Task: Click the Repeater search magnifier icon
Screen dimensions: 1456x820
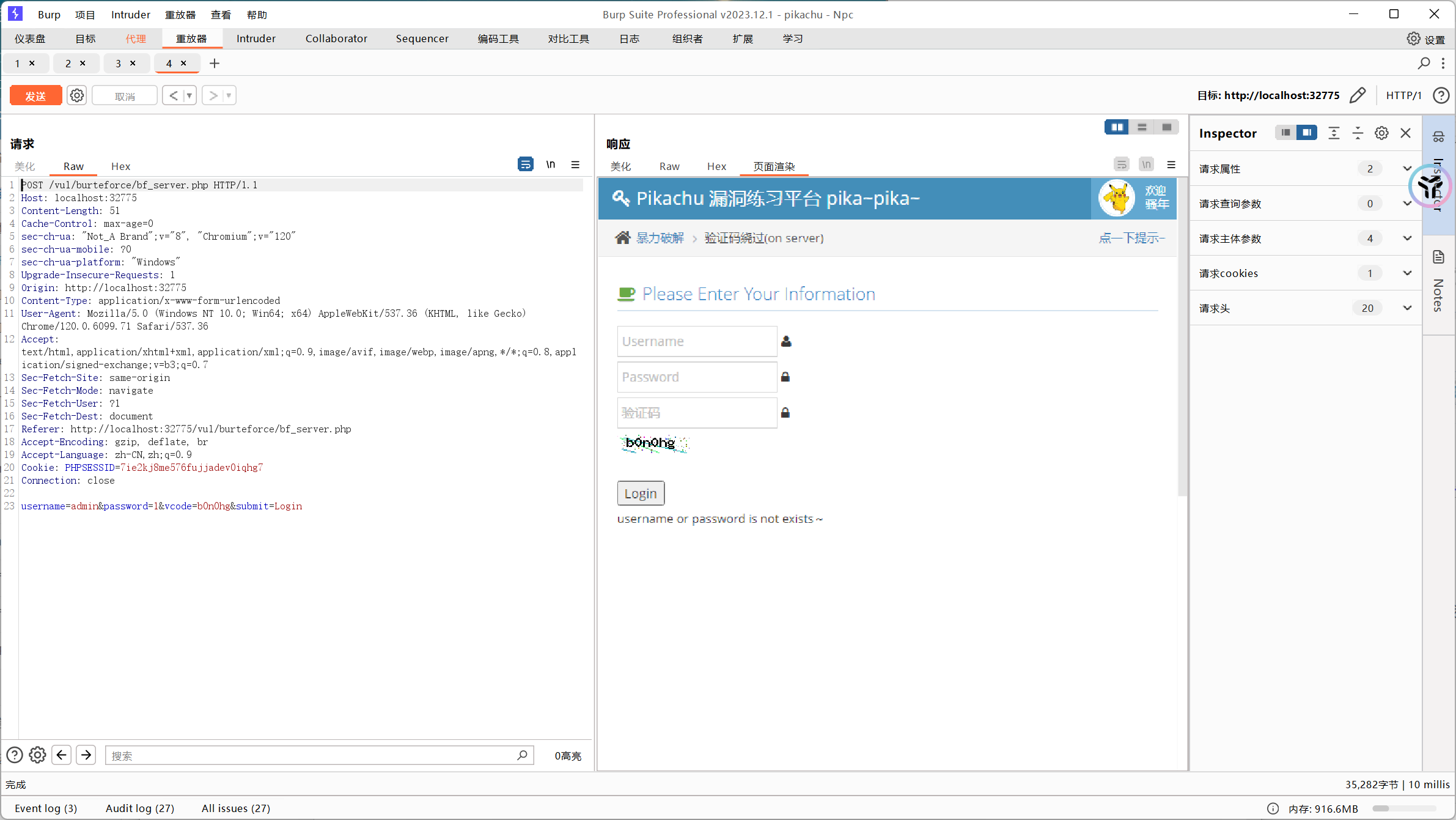Action: (1424, 63)
